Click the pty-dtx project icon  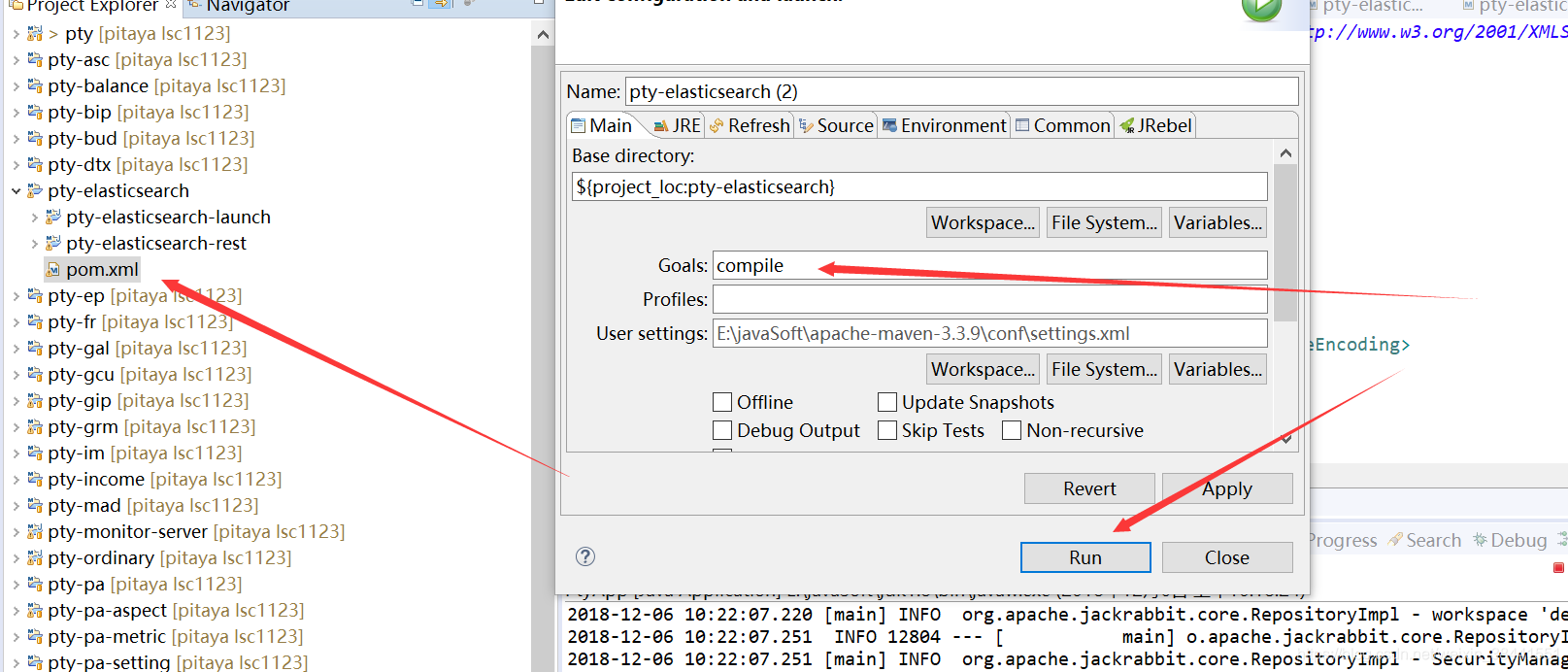click(x=35, y=164)
